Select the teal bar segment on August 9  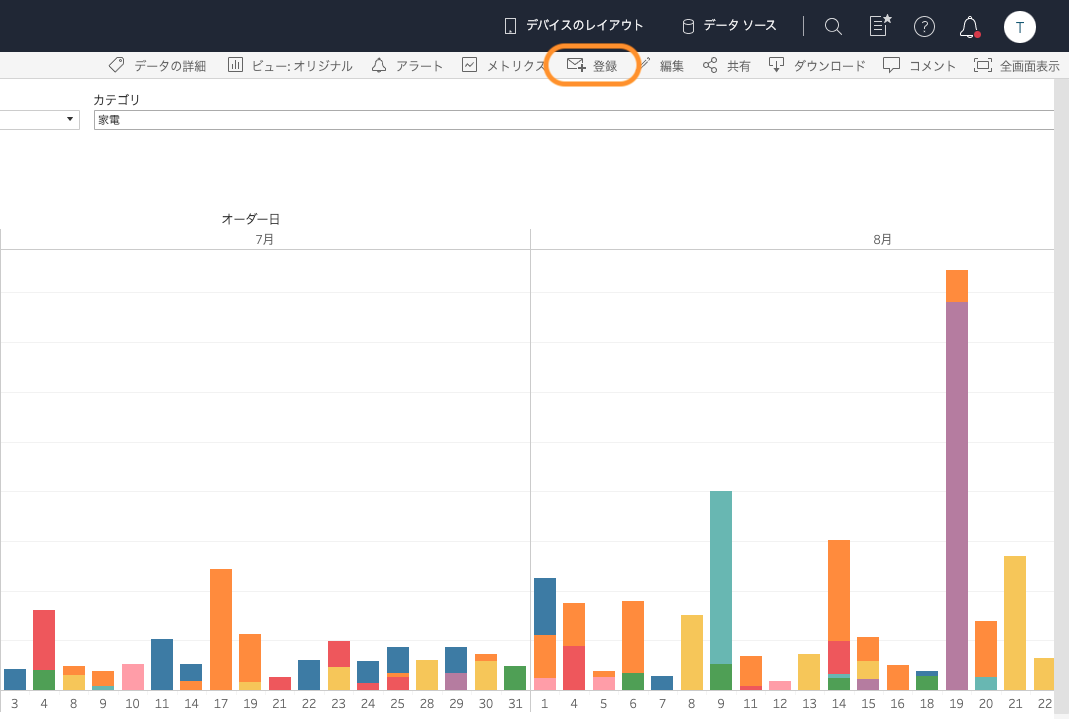click(x=721, y=577)
